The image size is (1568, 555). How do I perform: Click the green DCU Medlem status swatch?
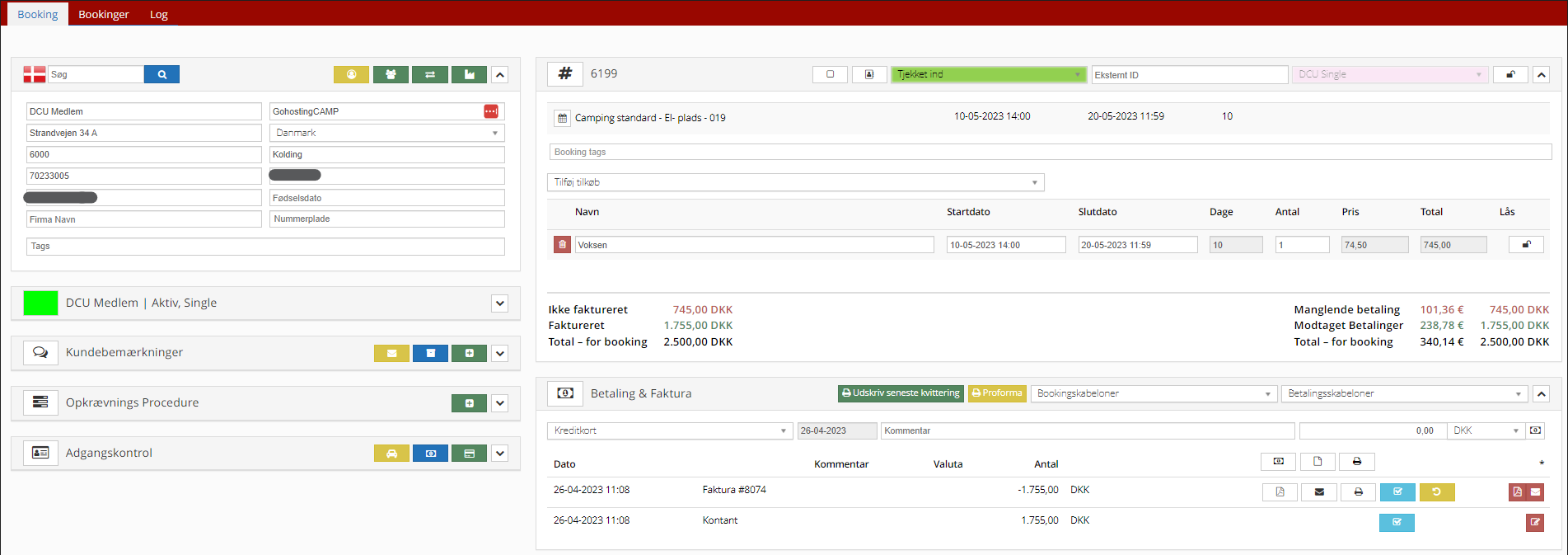[x=40, y=303]
